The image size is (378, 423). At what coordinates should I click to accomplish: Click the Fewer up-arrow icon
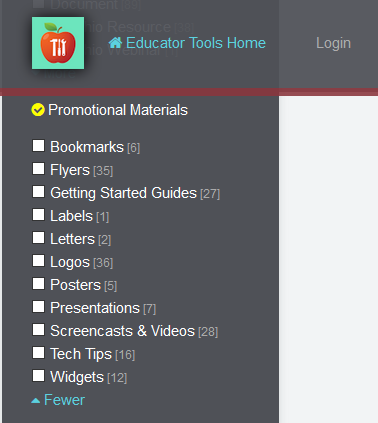point(36,401)
